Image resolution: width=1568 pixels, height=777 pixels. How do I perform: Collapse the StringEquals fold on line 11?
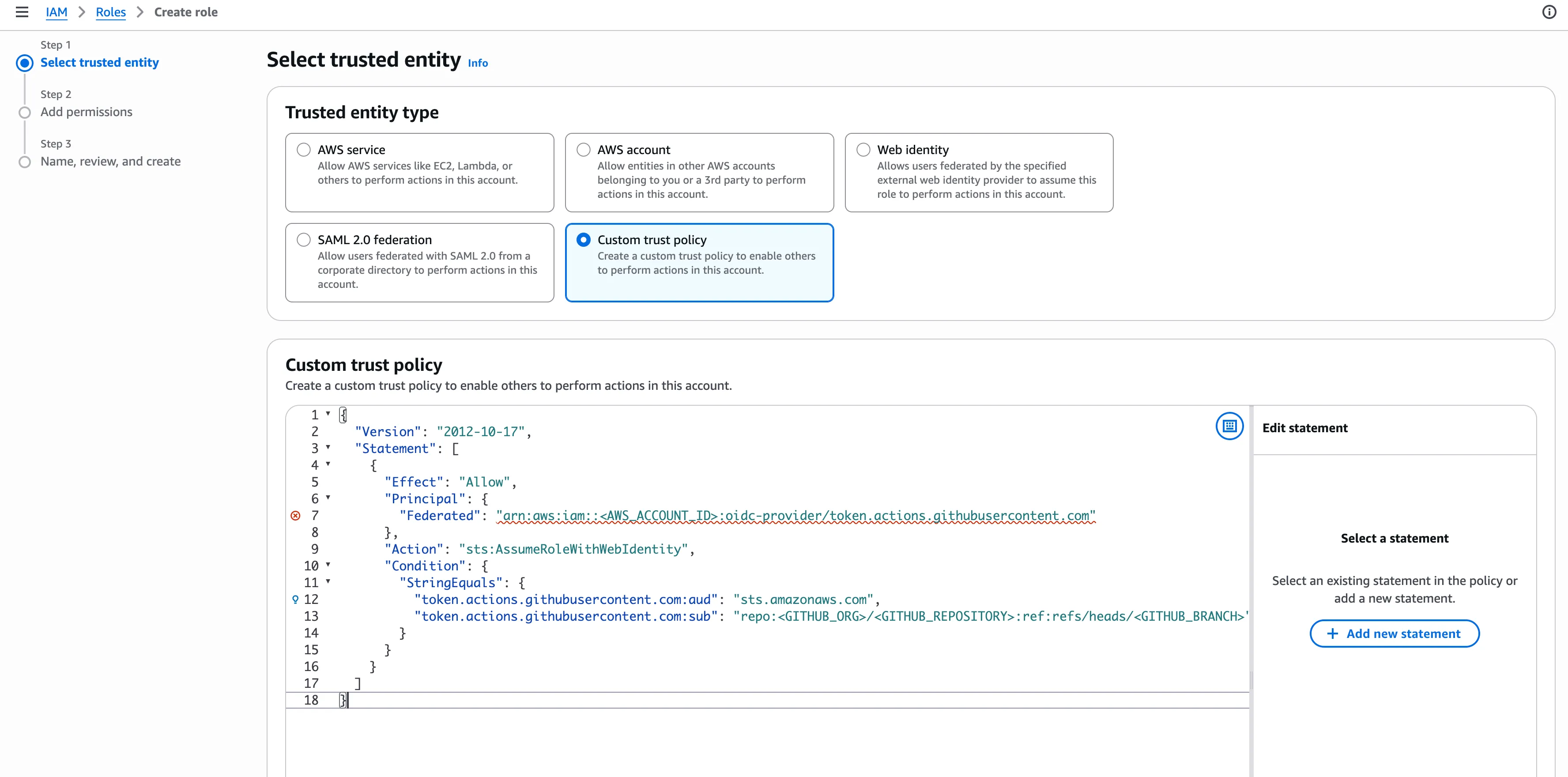pyautogui.click(x=328, y=582)
